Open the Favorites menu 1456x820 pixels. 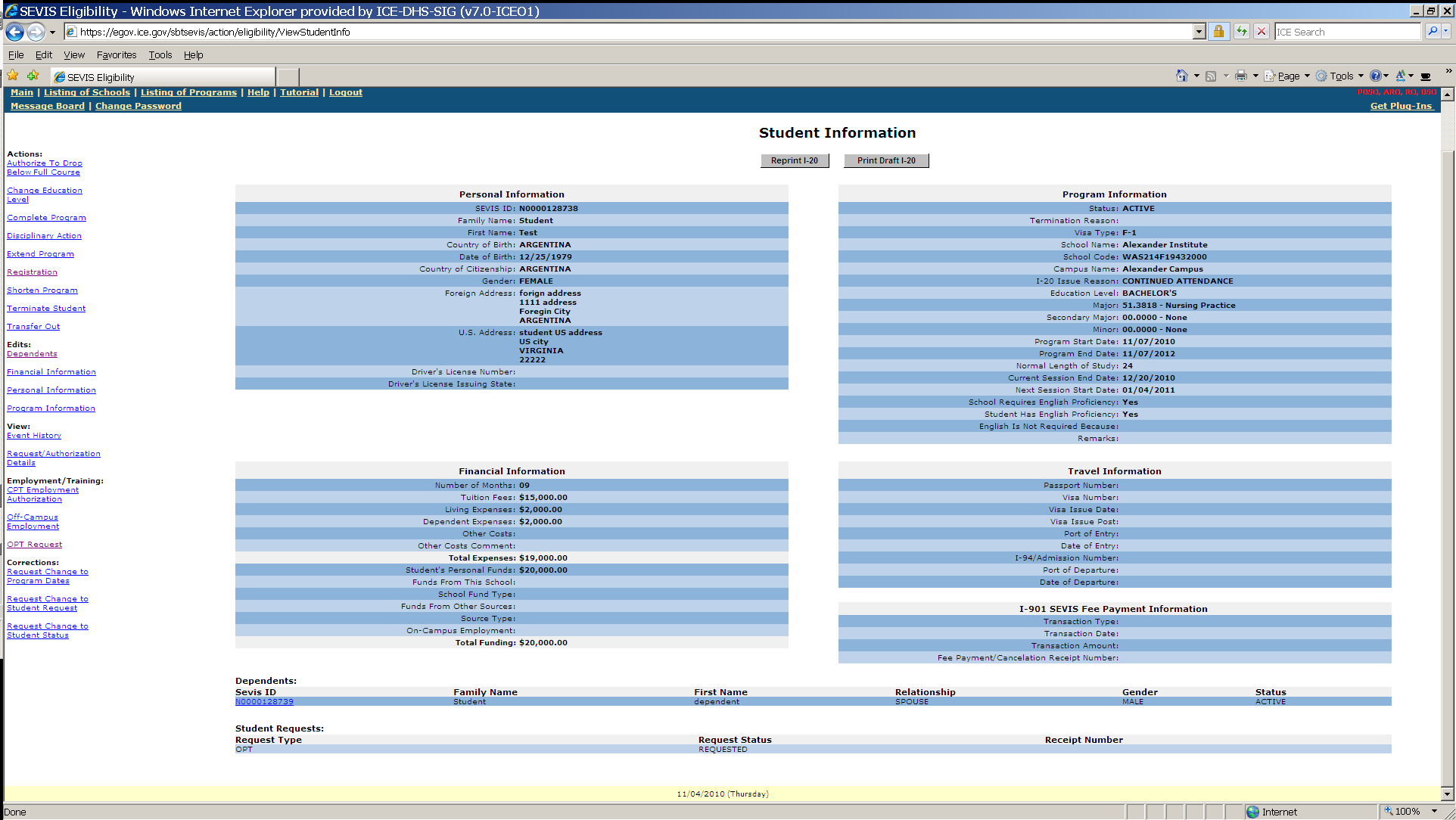pos(117,54)
